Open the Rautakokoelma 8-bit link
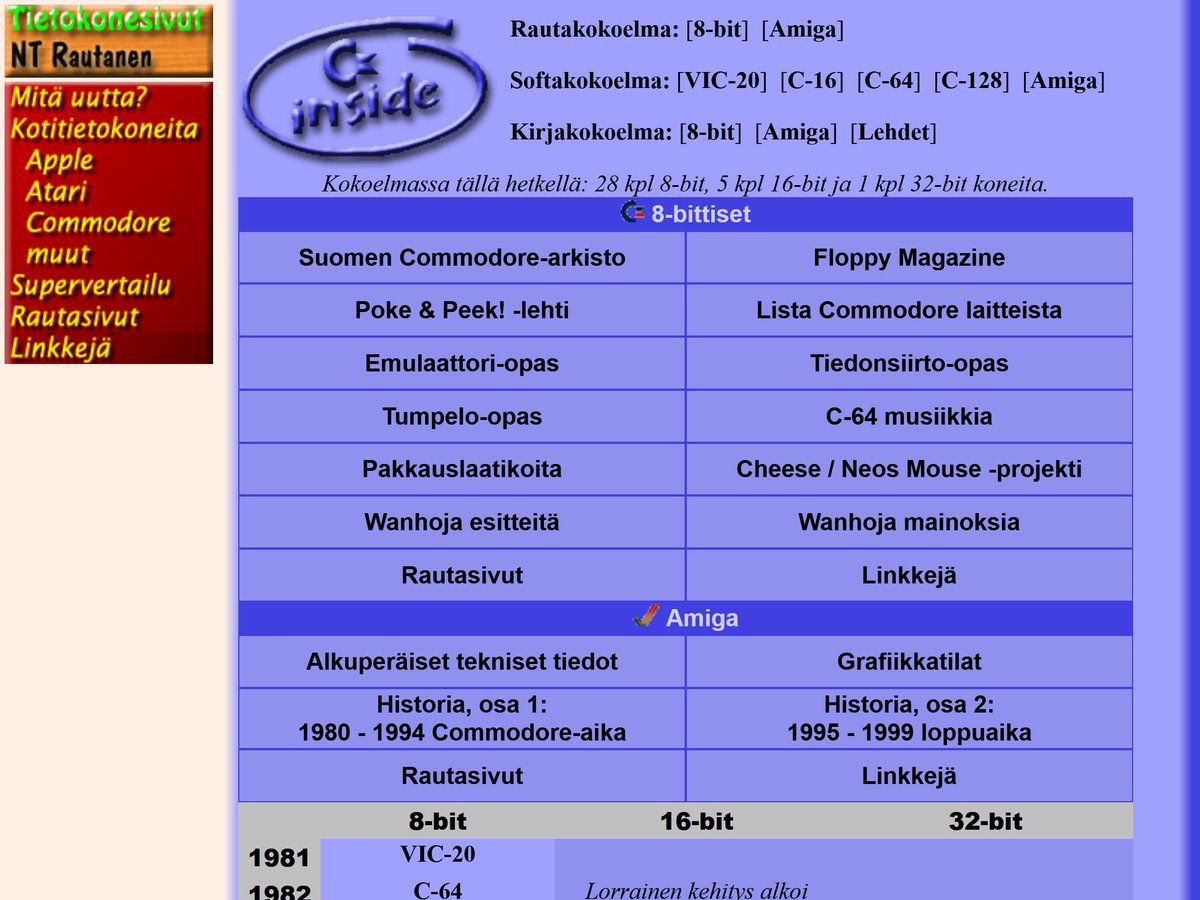The width and height of the screenshot is (1200, 900). (x=717, y=30)
